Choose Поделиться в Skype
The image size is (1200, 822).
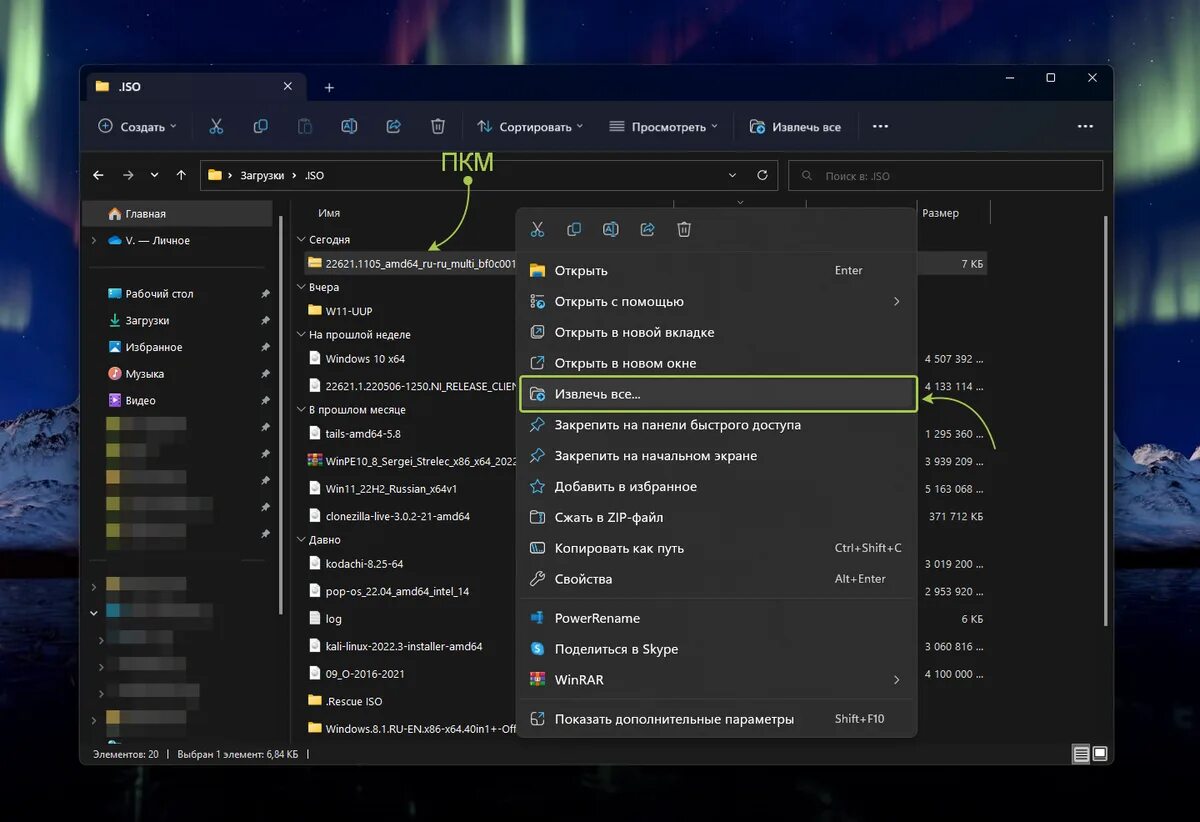click(716, 649)
